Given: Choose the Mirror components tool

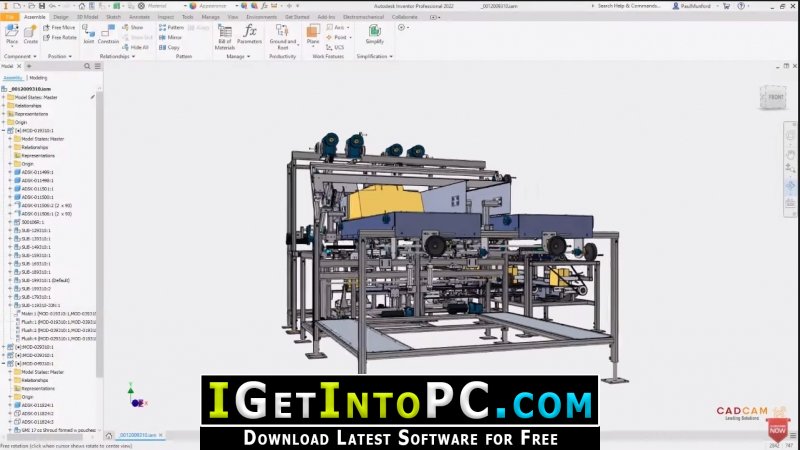Looking at the screenshot, I should click(x=170, y=38).
